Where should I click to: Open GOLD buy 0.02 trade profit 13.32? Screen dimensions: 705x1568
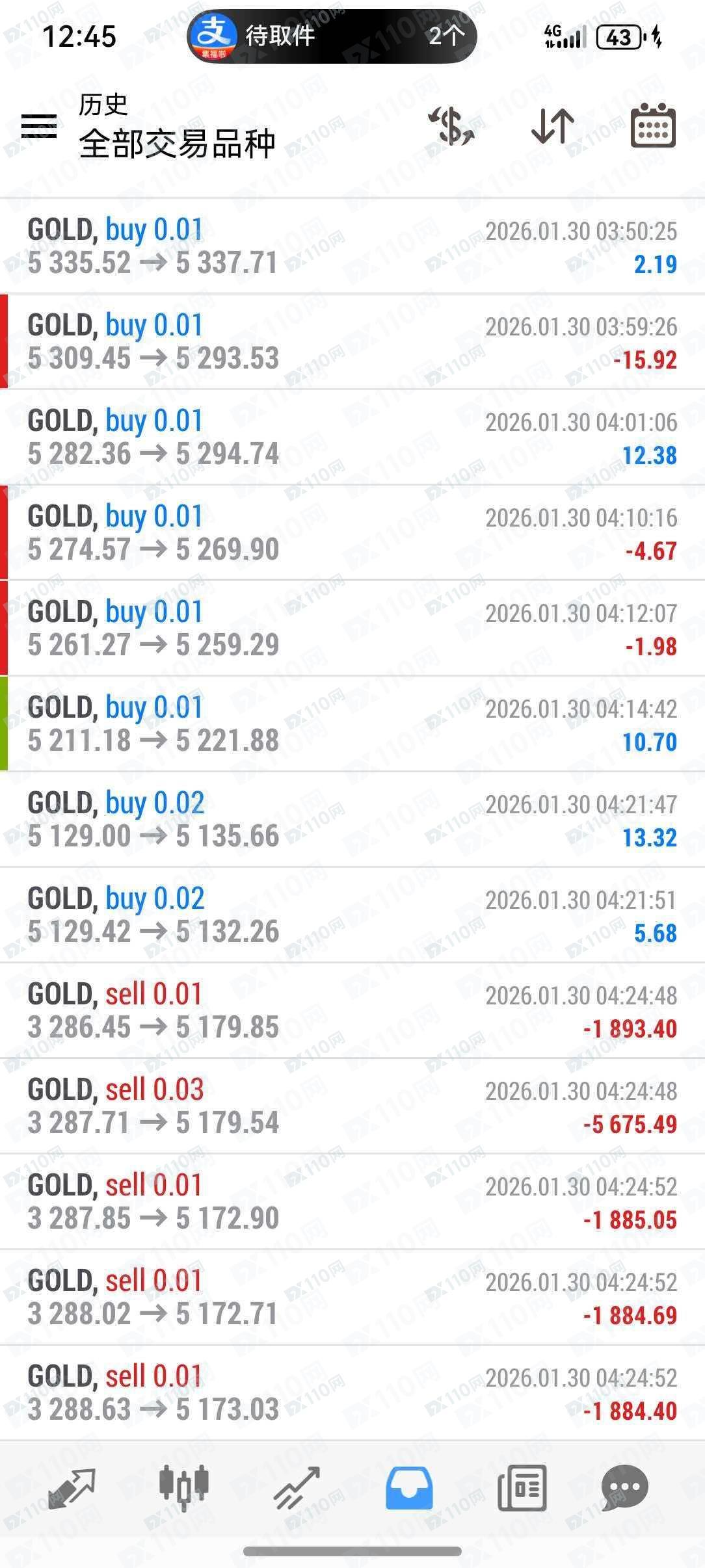pyautogui.click(x=351, y=820)
